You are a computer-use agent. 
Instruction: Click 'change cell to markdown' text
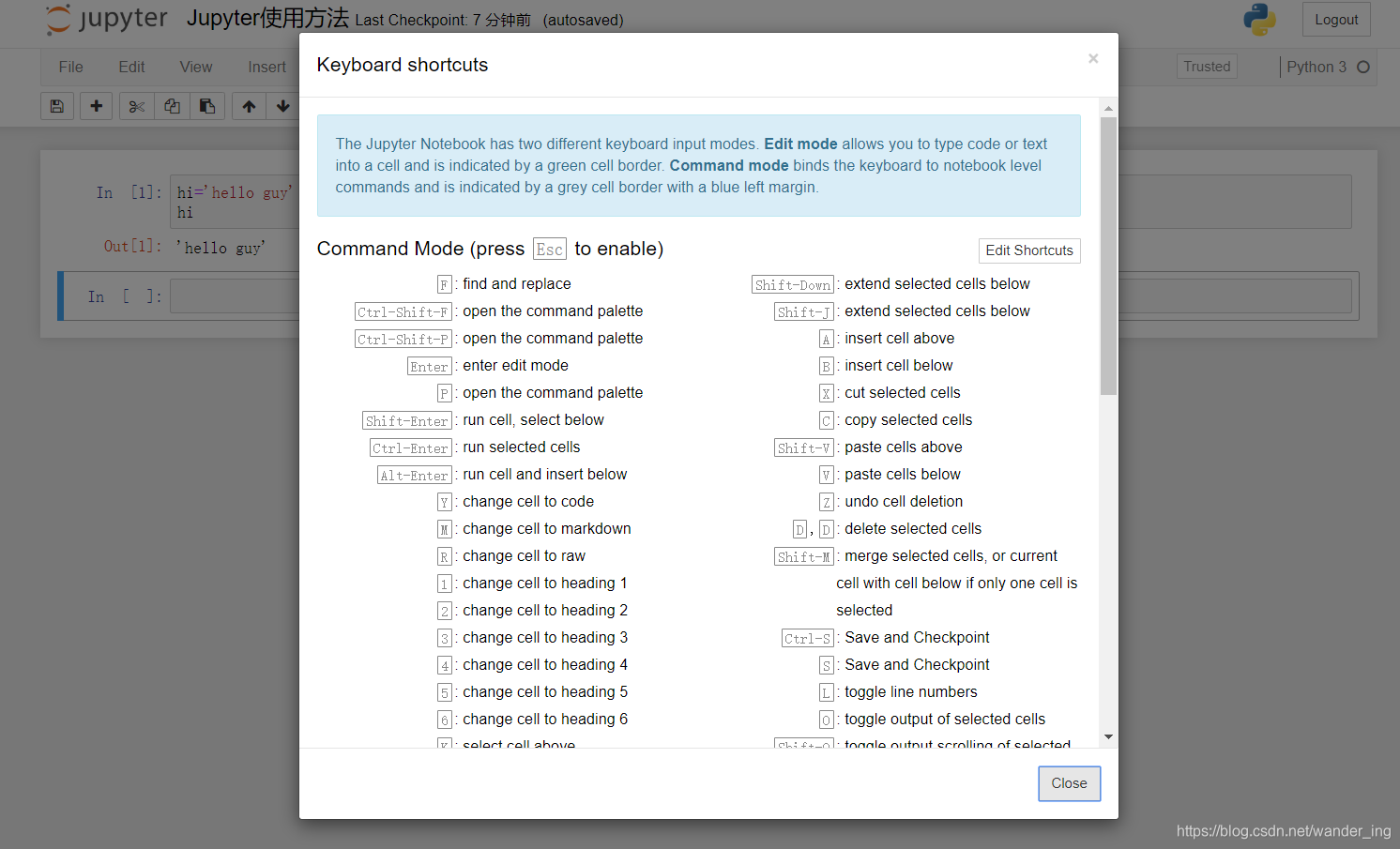tap(546, 528)
